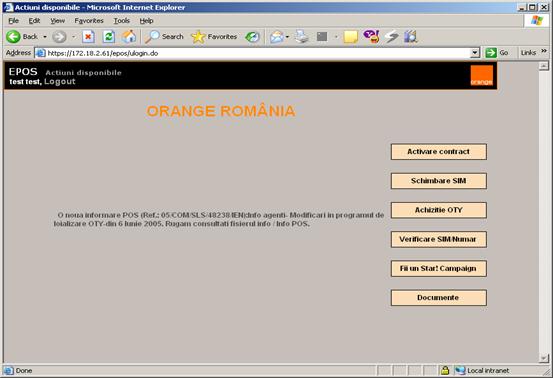The image size is (553, 378).
Task: Expand the Links toolbar chevron
Action: pos(544,51)
